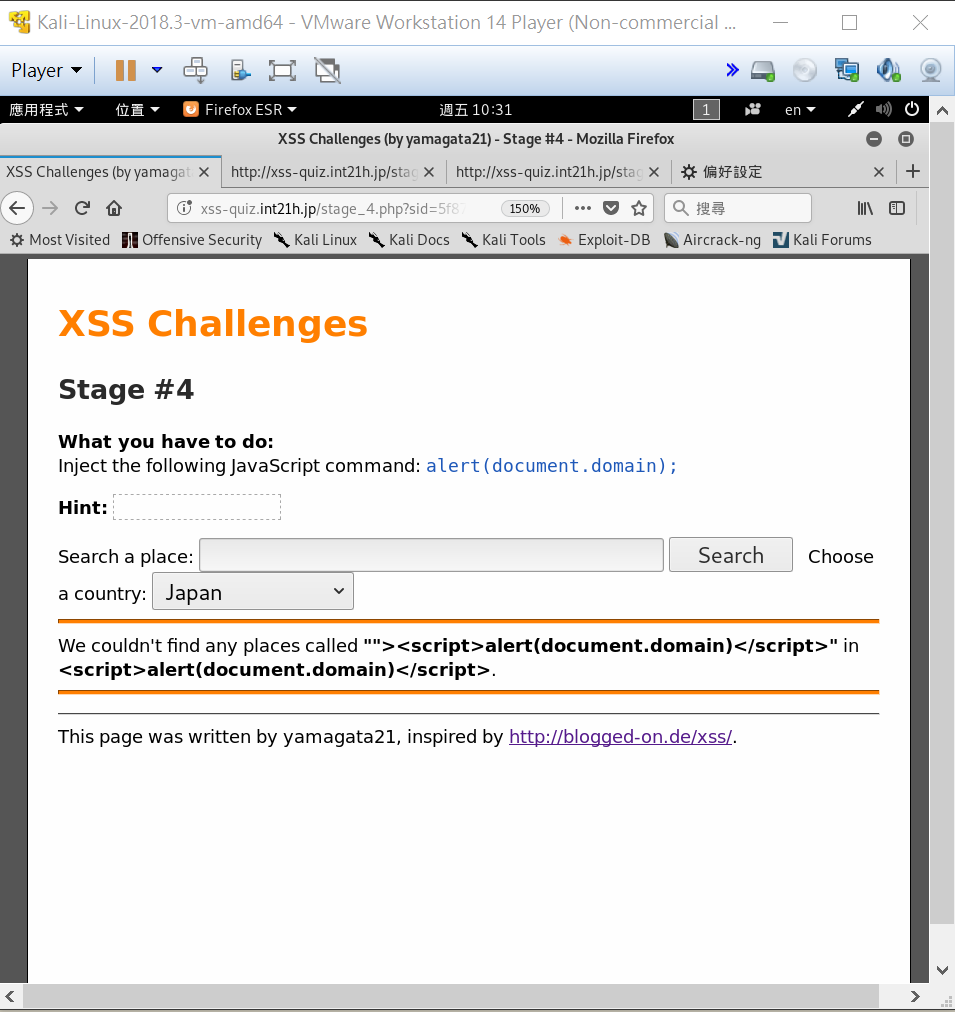
Task: Open the page actions three-dot menu
Action: 583,208
